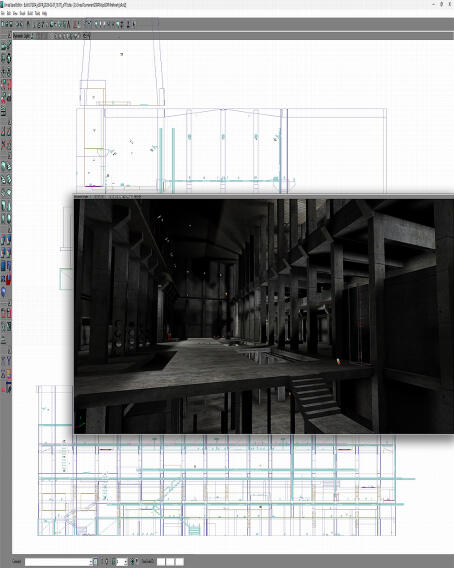
Task: Click the Save map toolbar icon
Action: (10, 24)
